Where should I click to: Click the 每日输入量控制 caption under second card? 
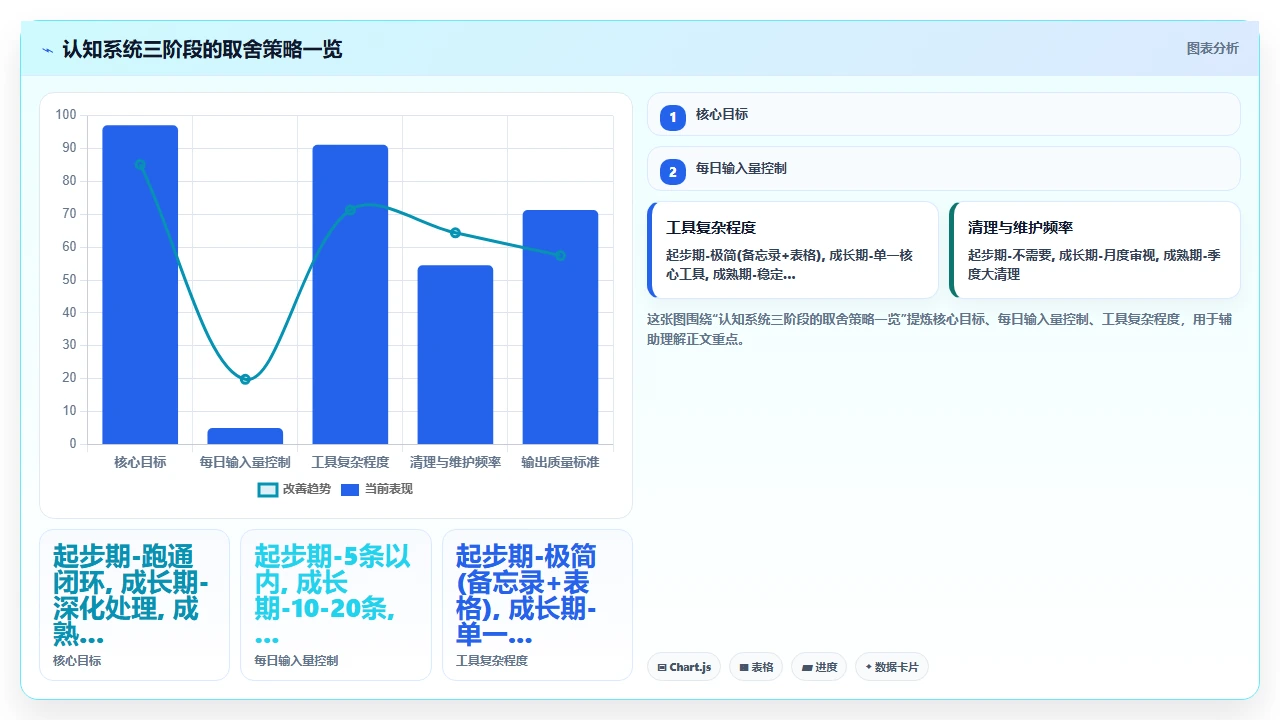296,661
